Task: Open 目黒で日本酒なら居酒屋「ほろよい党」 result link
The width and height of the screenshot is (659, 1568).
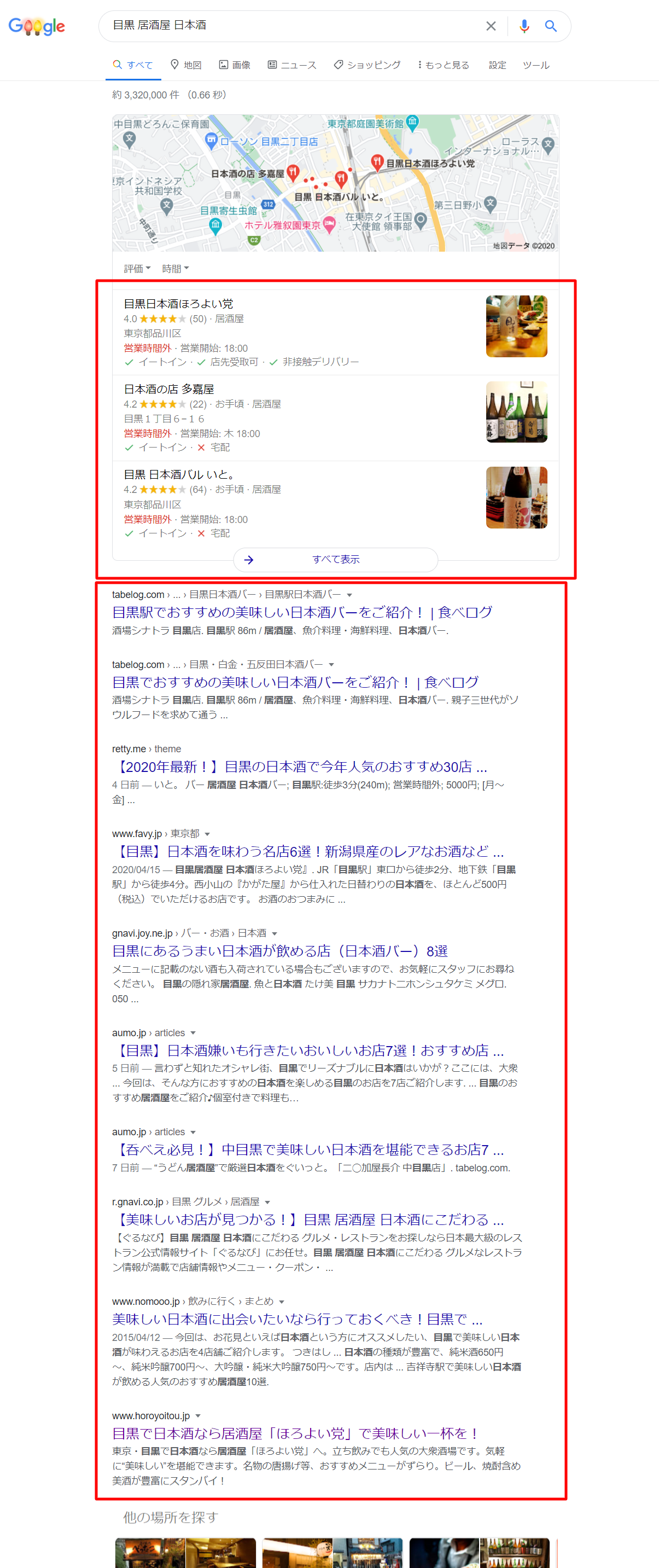Action: pyautogui.click(x=296, y=1433)
